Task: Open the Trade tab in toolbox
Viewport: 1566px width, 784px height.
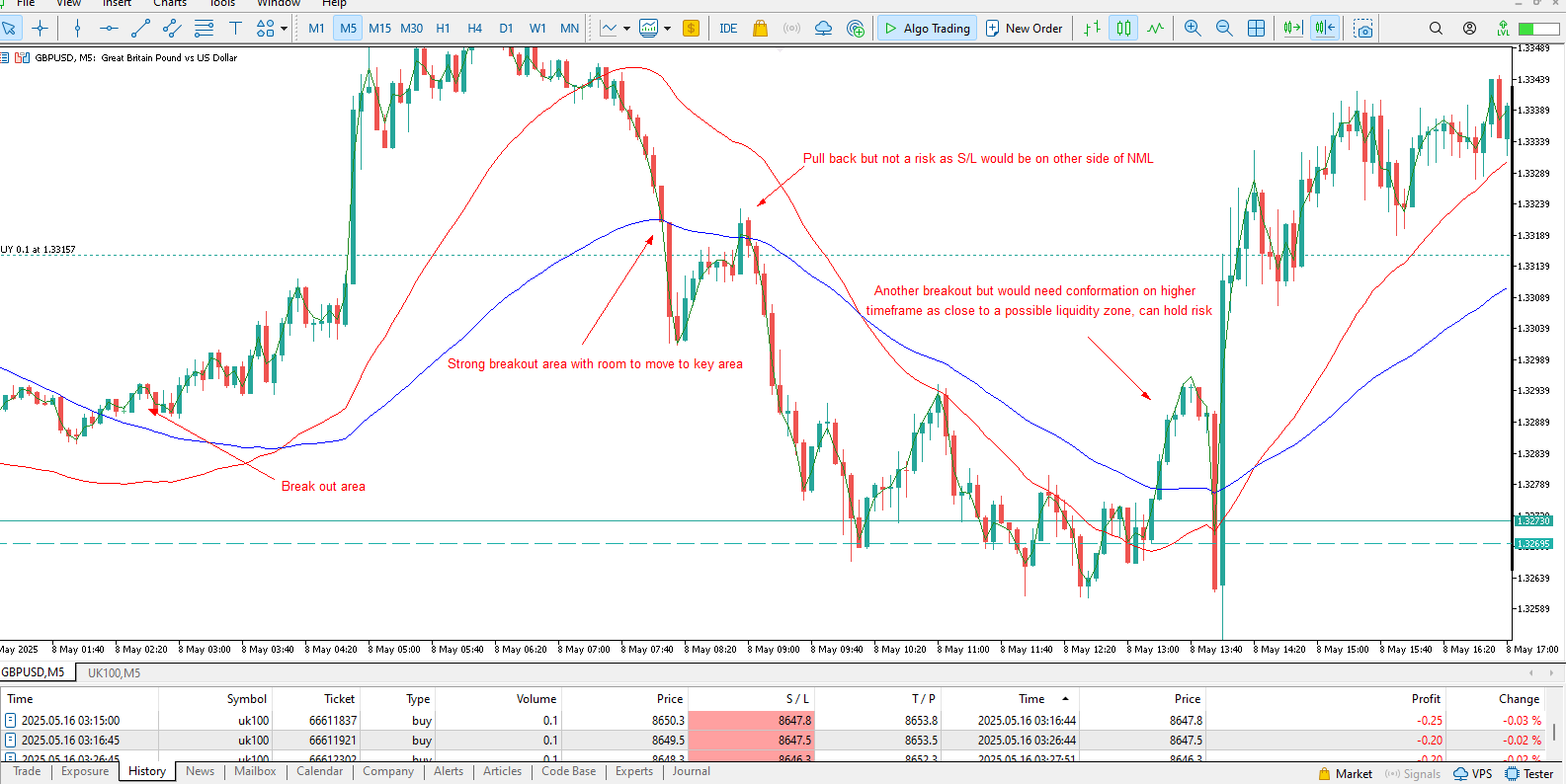Action: point(27,771)
